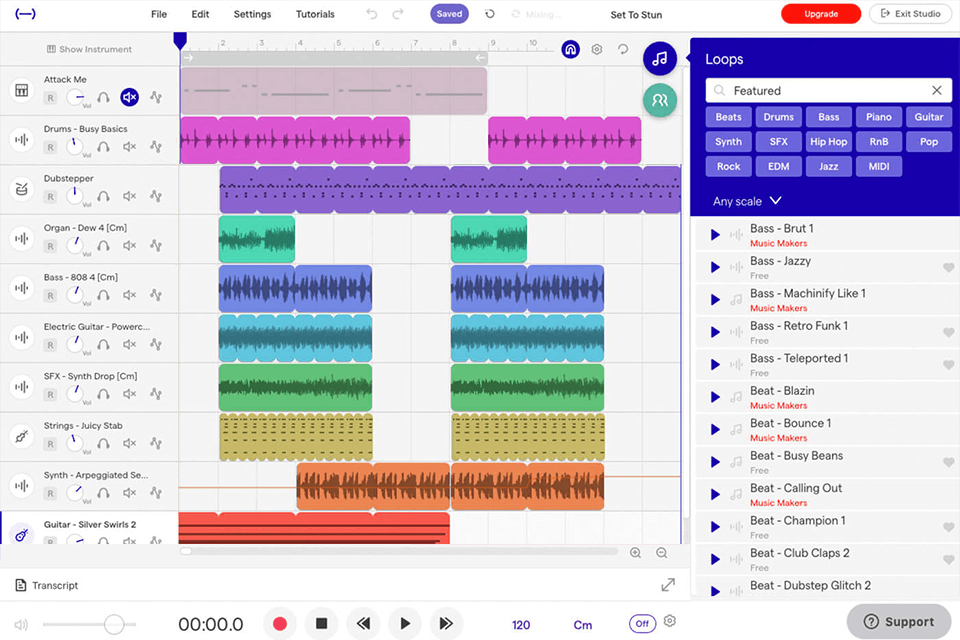Favorite the Beat - Busy Beans loop
This screenshot has width=960, height=640.
(x=948, y=462)
